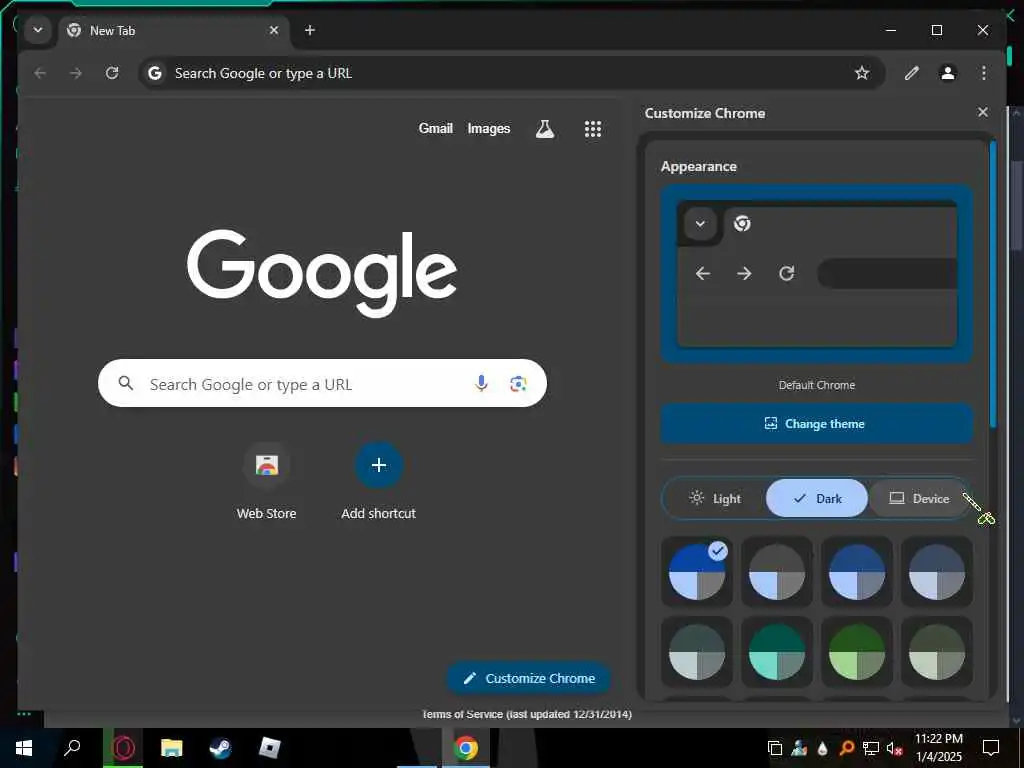This screenshot has height=768, width=1024.
Task: Click the side panel blue scrollbar thumb
Action: pyautogui.click(x=993, y=285)
